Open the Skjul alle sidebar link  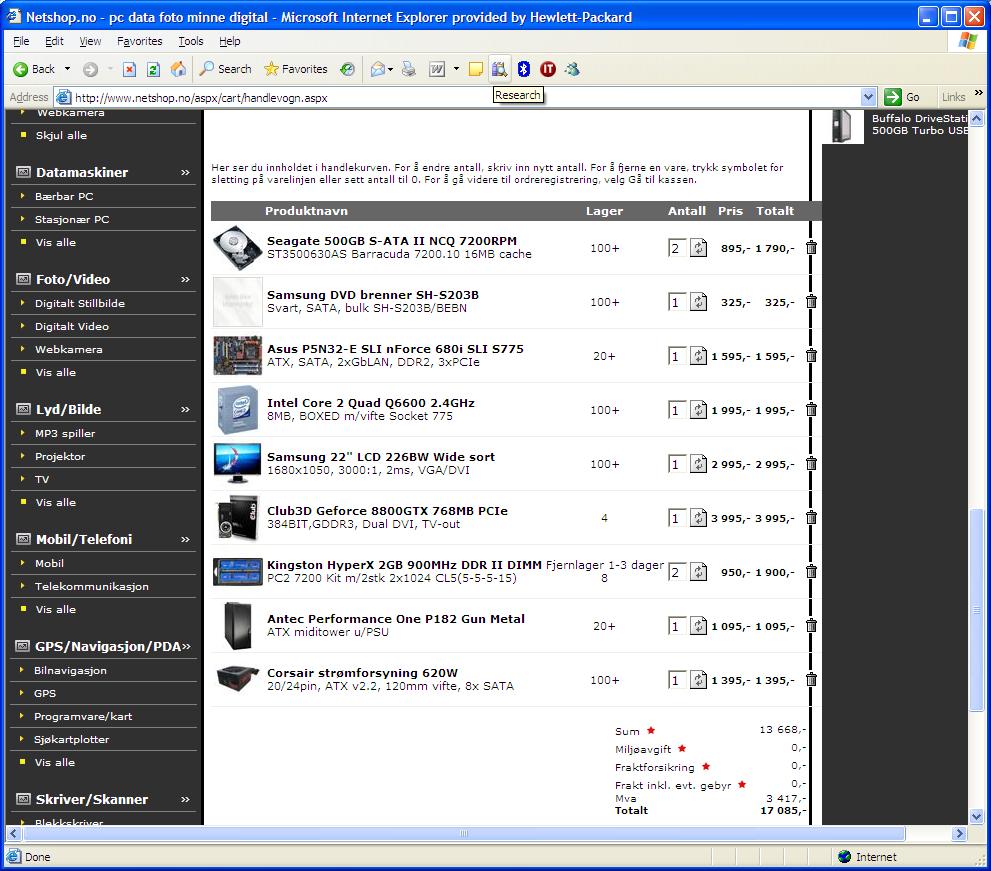point(61,135)
